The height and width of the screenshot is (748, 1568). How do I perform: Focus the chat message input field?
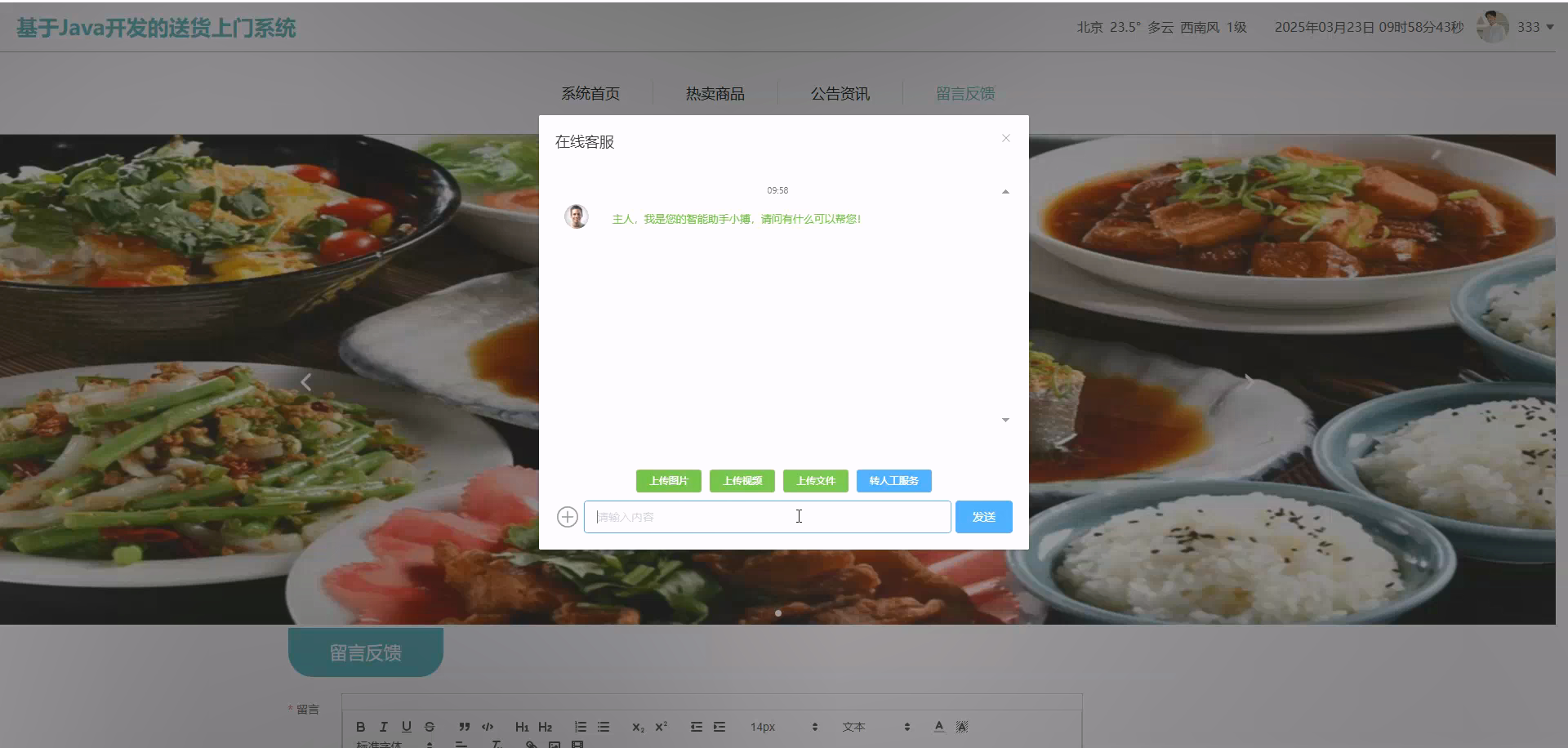point(767,517)
